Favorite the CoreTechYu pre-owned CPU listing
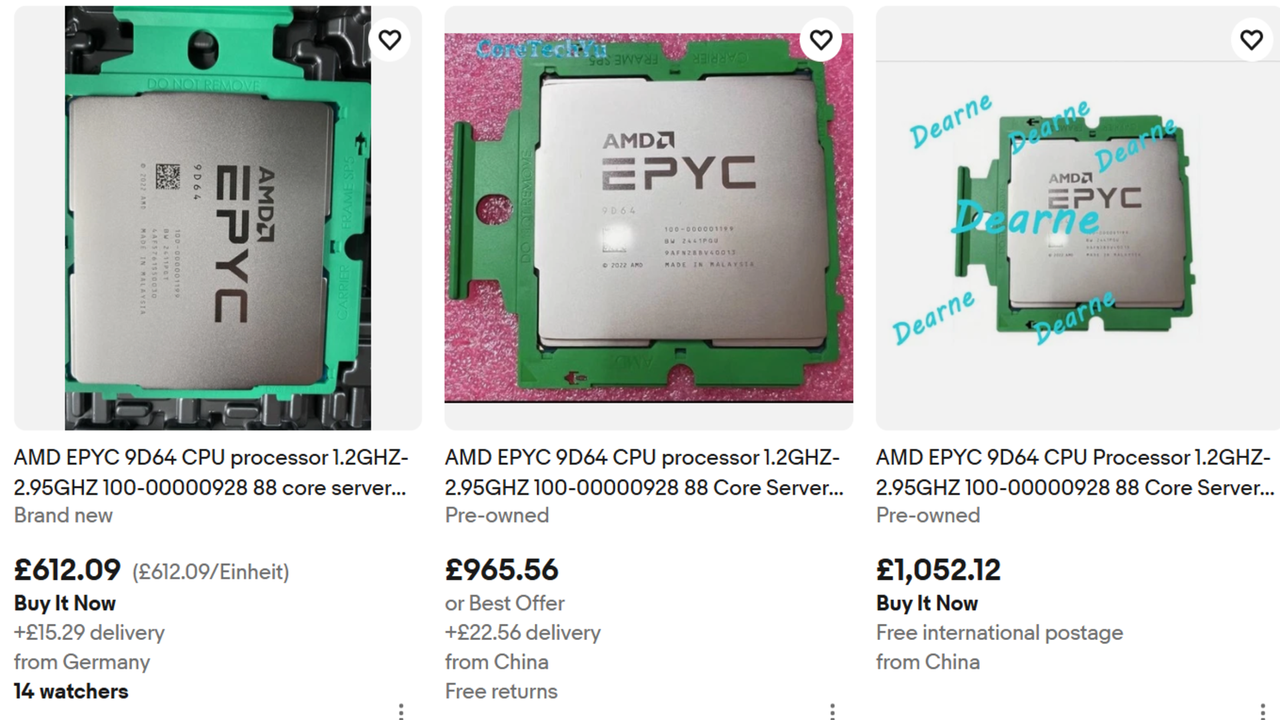 [820, 40]
